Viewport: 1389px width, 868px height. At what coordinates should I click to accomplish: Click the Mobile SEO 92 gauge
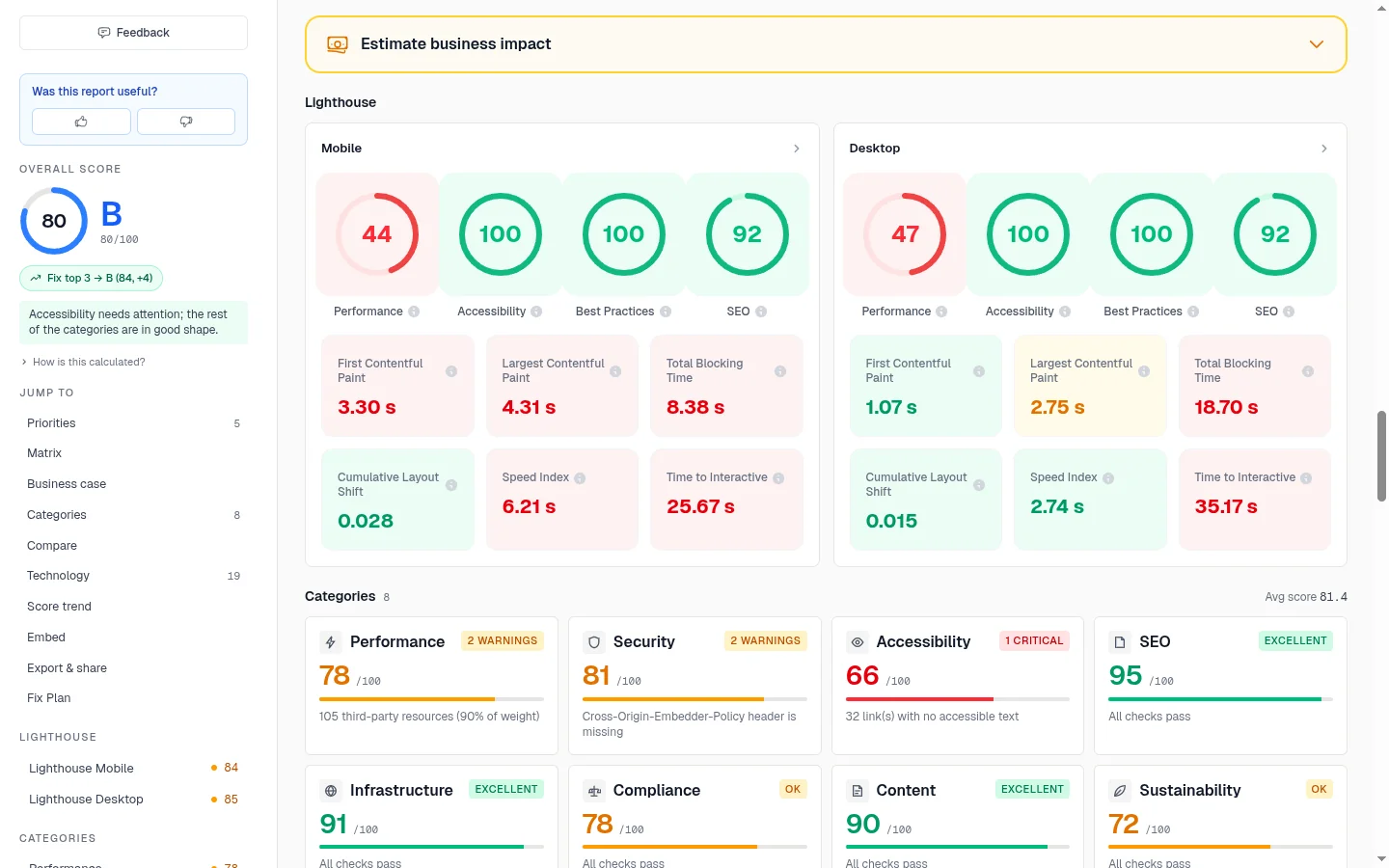point(748,234)
